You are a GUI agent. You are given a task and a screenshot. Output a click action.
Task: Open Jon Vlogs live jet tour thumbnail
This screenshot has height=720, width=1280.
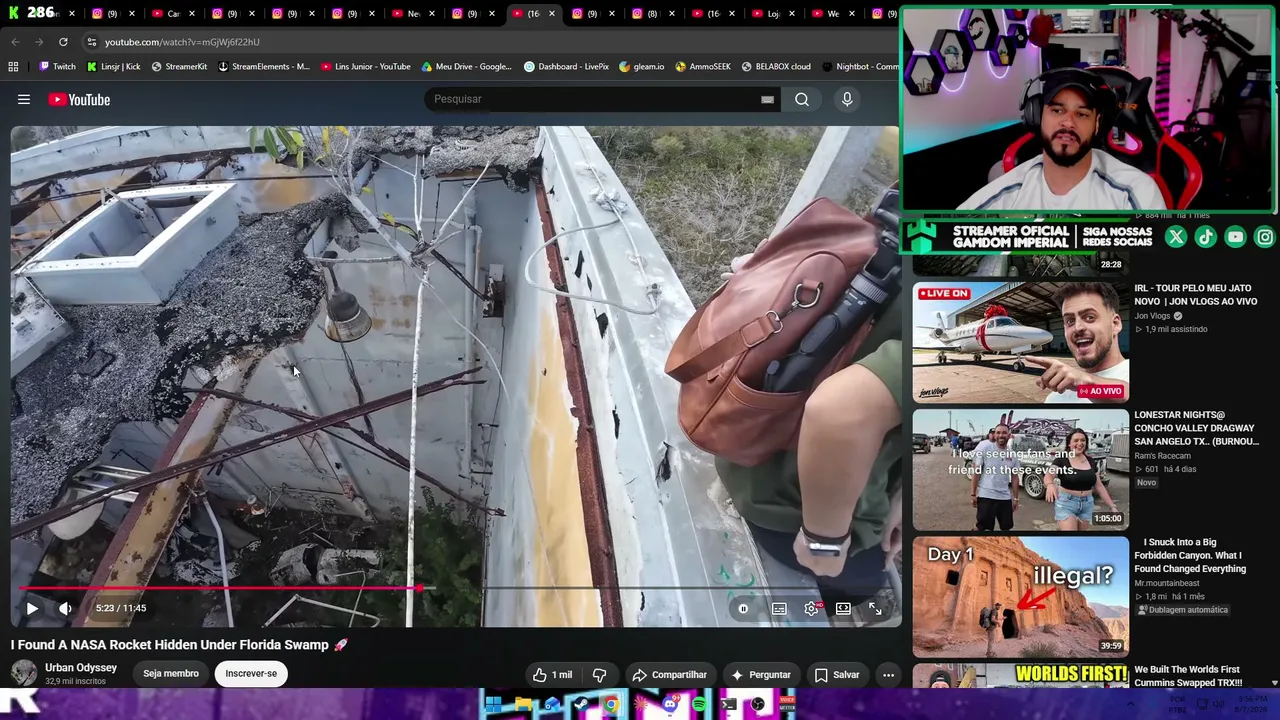(1020, 342)
